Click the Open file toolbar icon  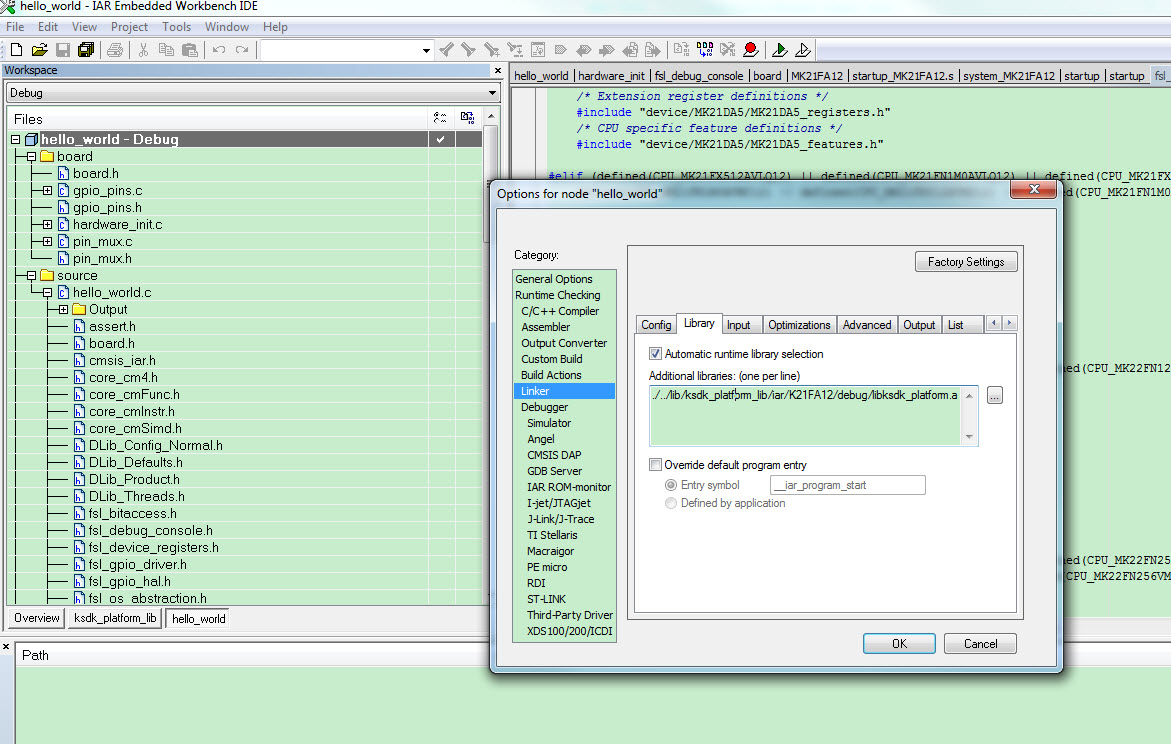[40, 50]
